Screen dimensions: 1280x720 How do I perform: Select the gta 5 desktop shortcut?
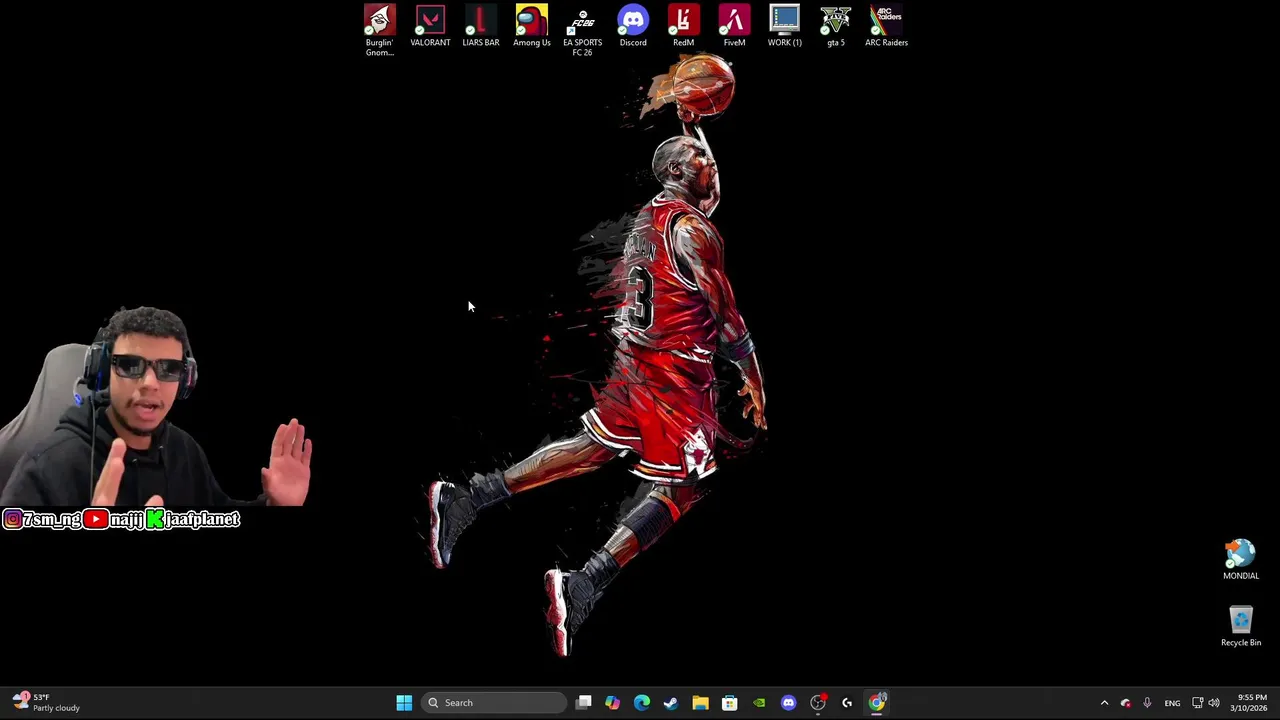[x=836, y=26]
